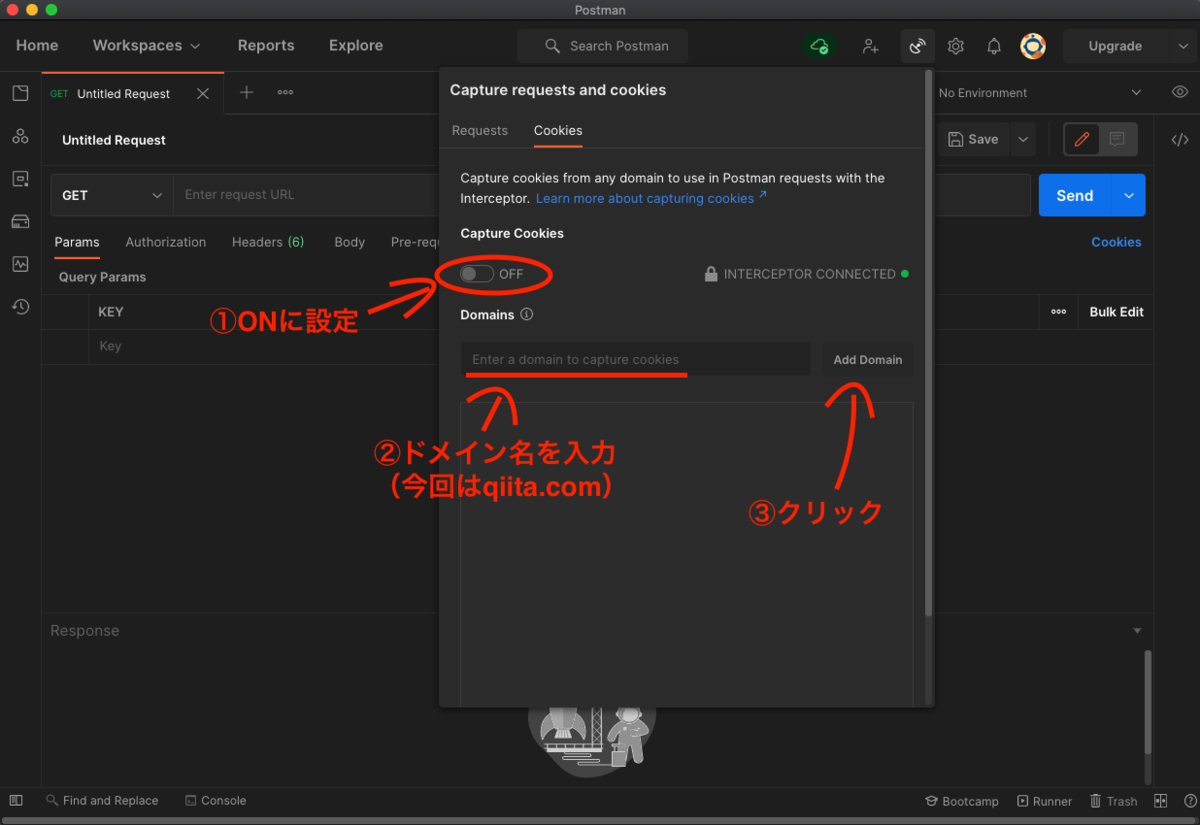
Task: Open the Reports menu
Action: pyautogui.click(x=266, y=46)
